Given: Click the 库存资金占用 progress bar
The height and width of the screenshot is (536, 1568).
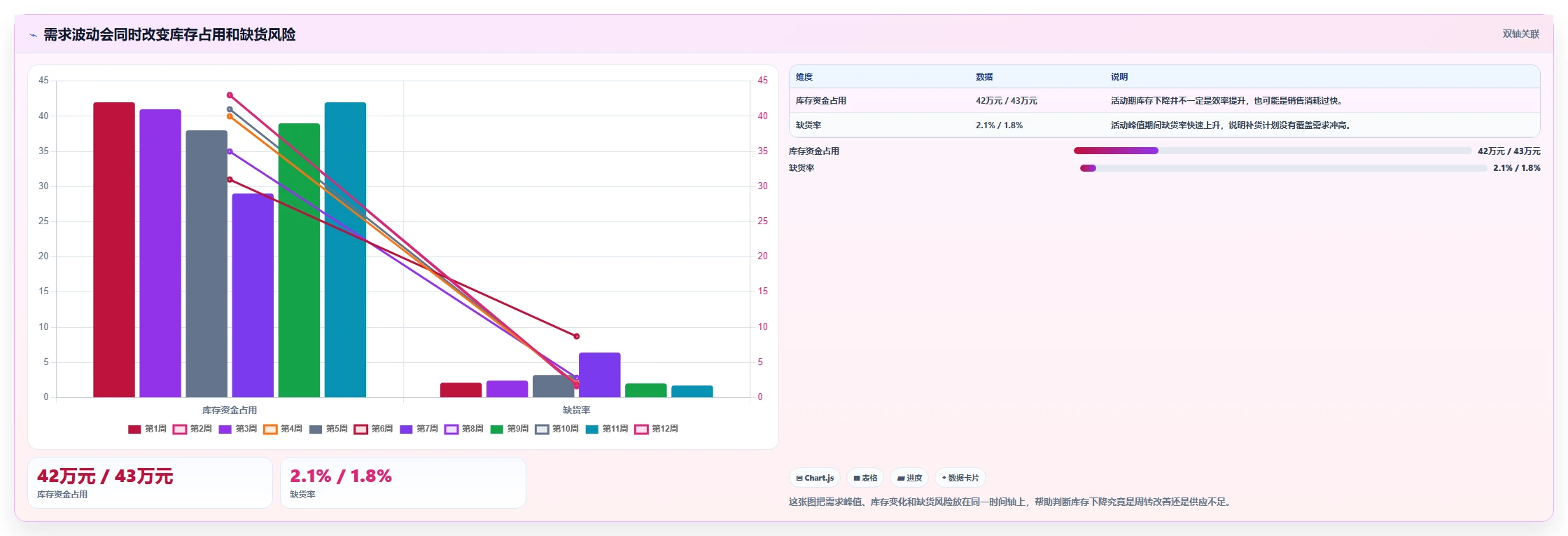Looking at the screenshot, I should (1273, 151).
